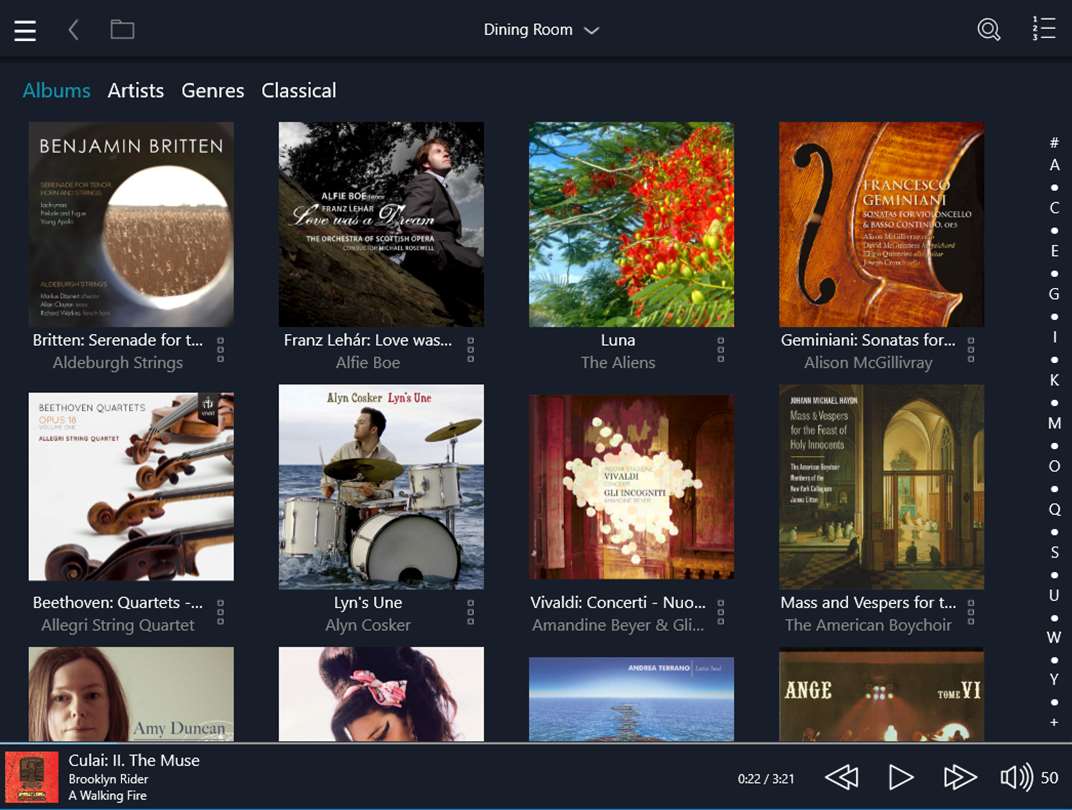Select The Aliens artist name

tap(618, 362)
